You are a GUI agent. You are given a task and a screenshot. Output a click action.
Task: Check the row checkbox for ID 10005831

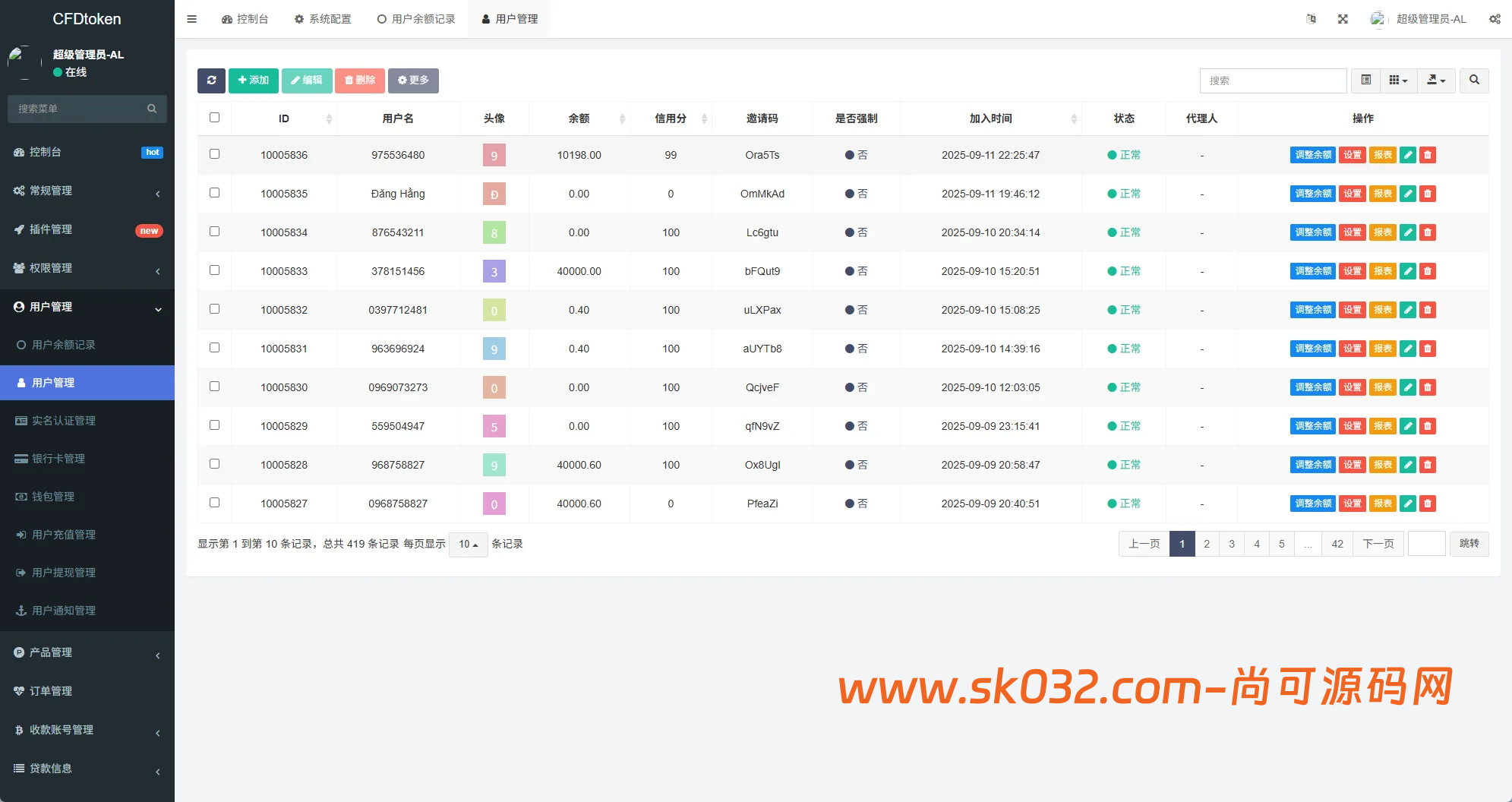(214, 348)
